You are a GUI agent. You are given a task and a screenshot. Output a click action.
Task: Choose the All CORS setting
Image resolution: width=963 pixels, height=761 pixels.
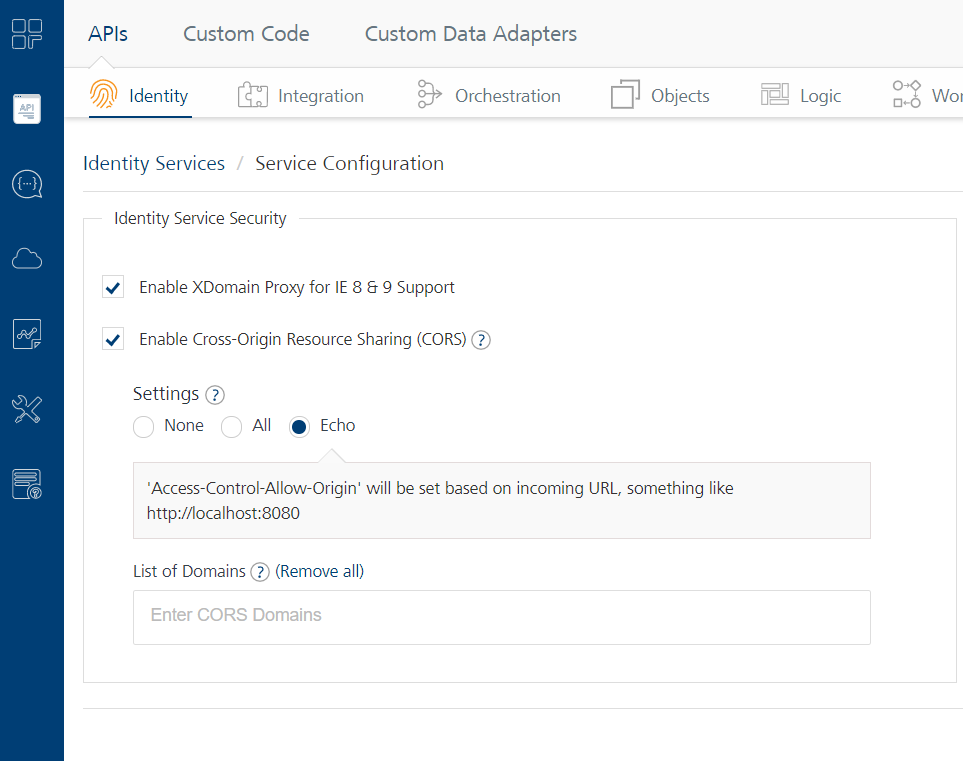(232, 427)
